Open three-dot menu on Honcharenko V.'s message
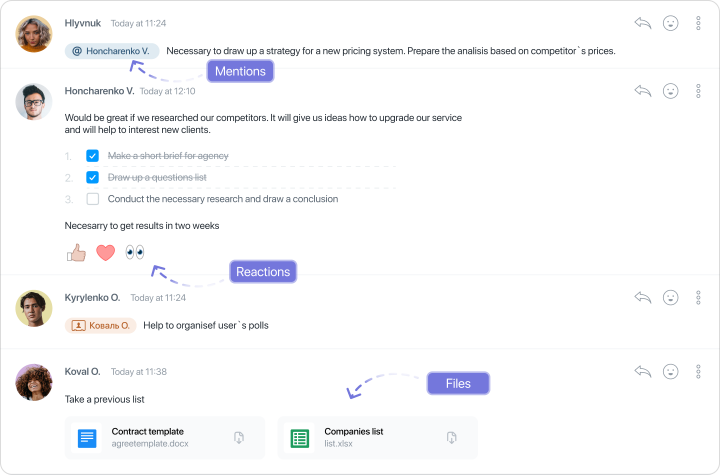The width and height of the screenshot is (720, 475). tap(698, 91)
